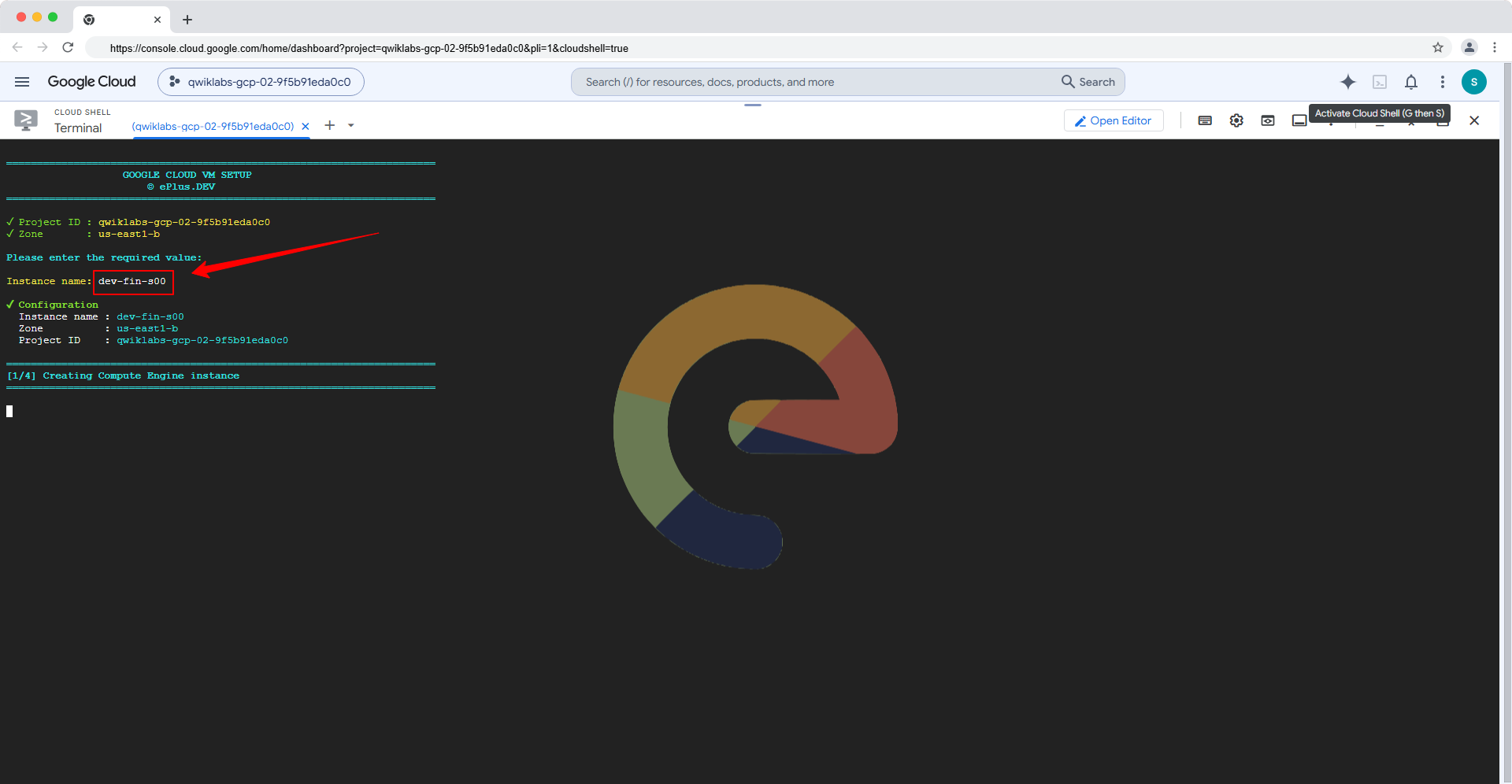Click the Open Editor button
The width and height of the screenshot is (1512, 784).
coord(1114,120)
